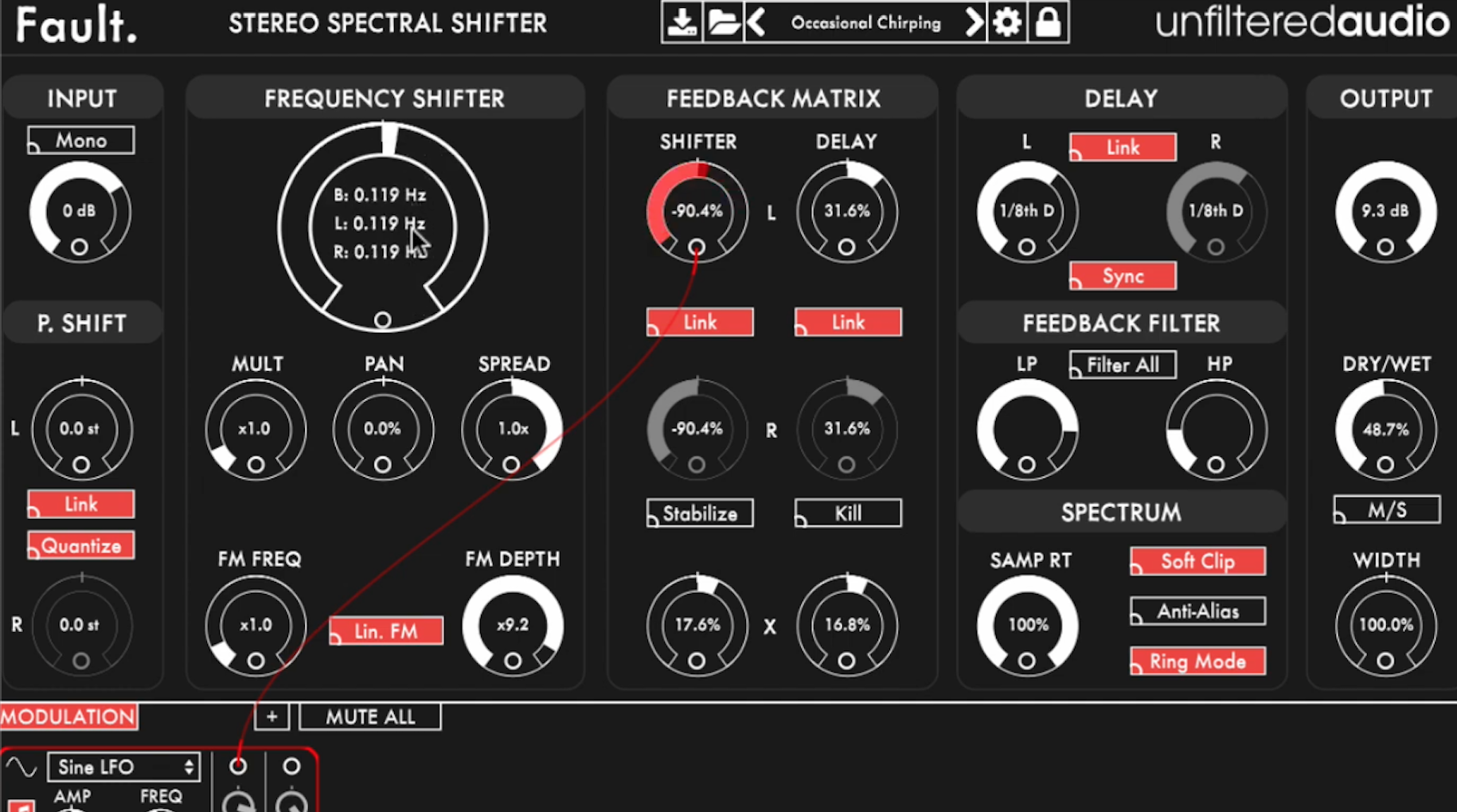Open the Occasional Chirping preset name menu
This screenshot has height=812, width=1457.
point(865,22)
